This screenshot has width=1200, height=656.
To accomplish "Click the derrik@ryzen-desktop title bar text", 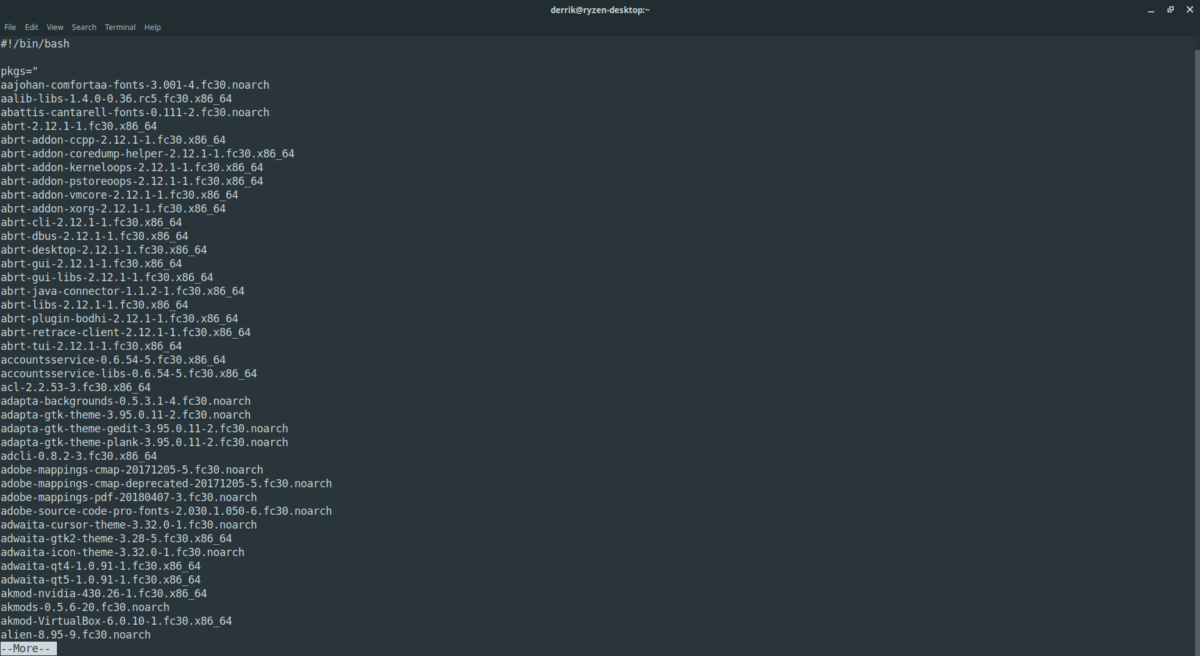I will 600,9.
